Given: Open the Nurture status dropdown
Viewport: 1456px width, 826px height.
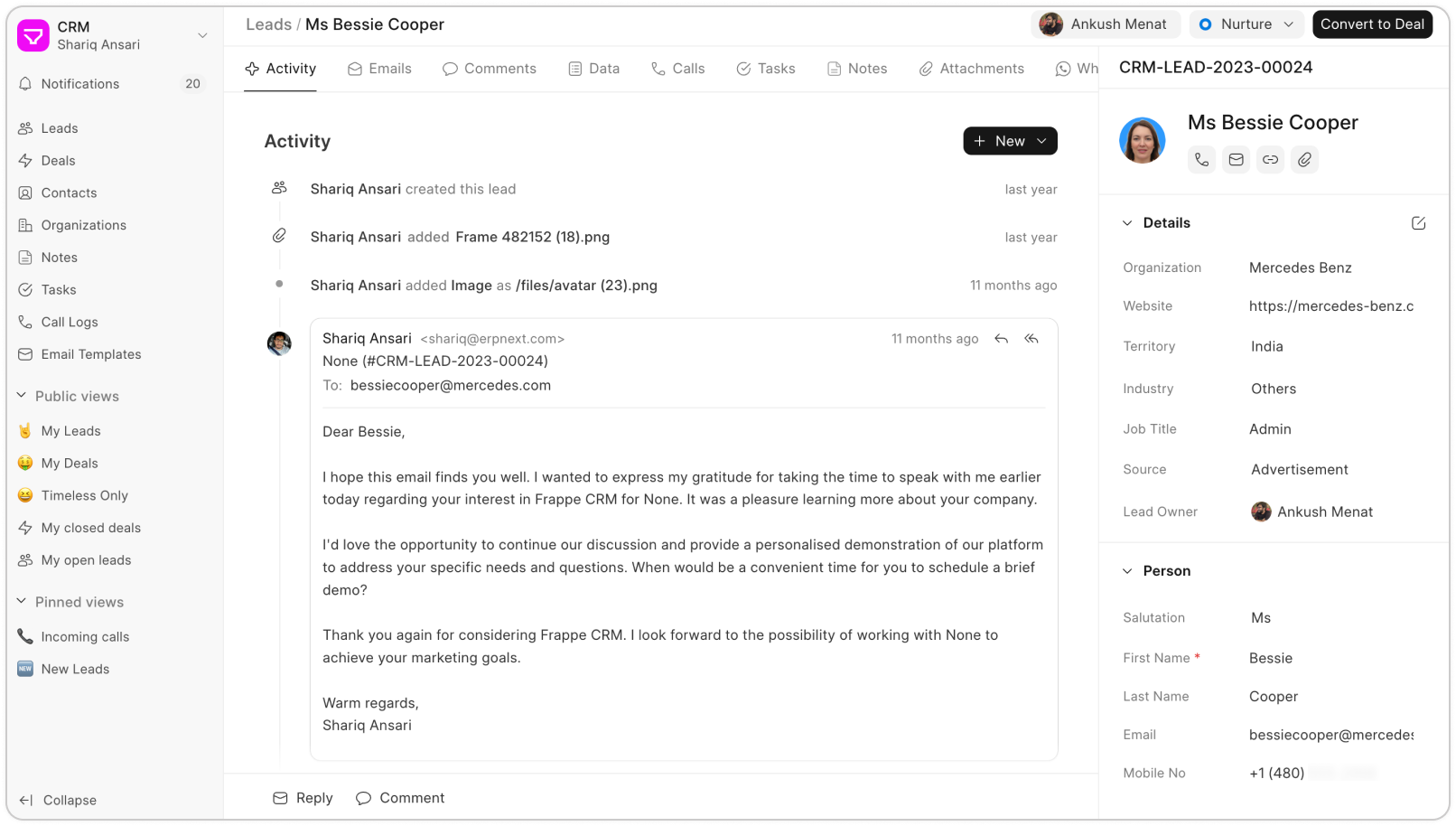Looking at the screenshot, I should click(1246, 24).
